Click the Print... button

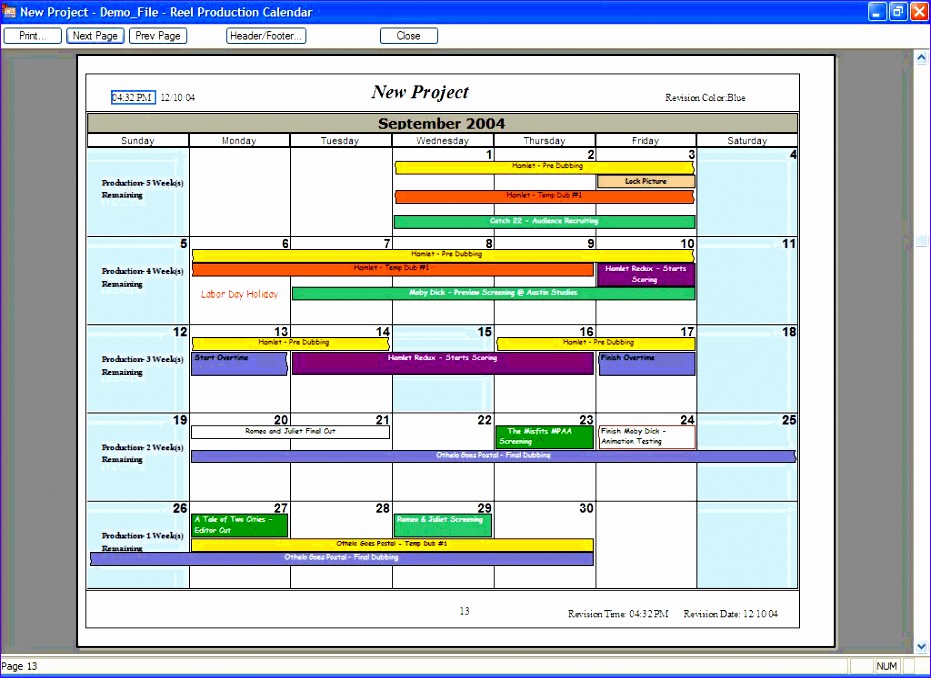[33, 36]
